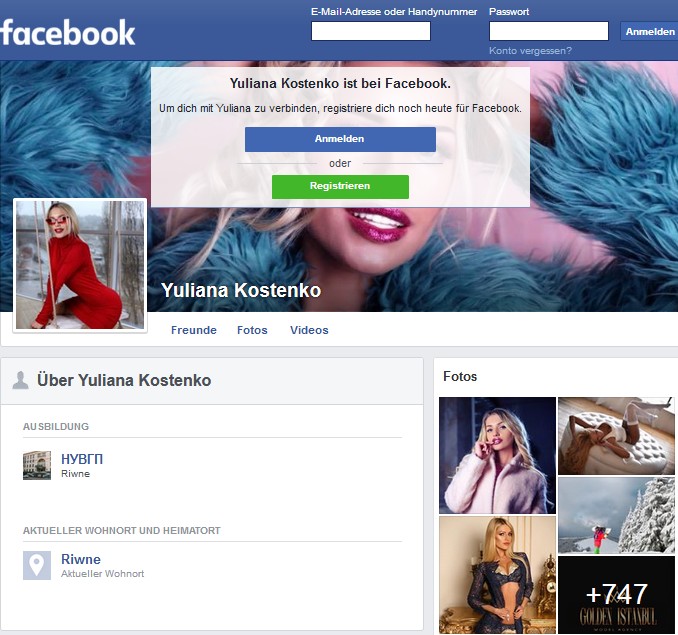Click the AUSBILDUNG section label
This screenshot has width=678, height=635.
[56, 427]
